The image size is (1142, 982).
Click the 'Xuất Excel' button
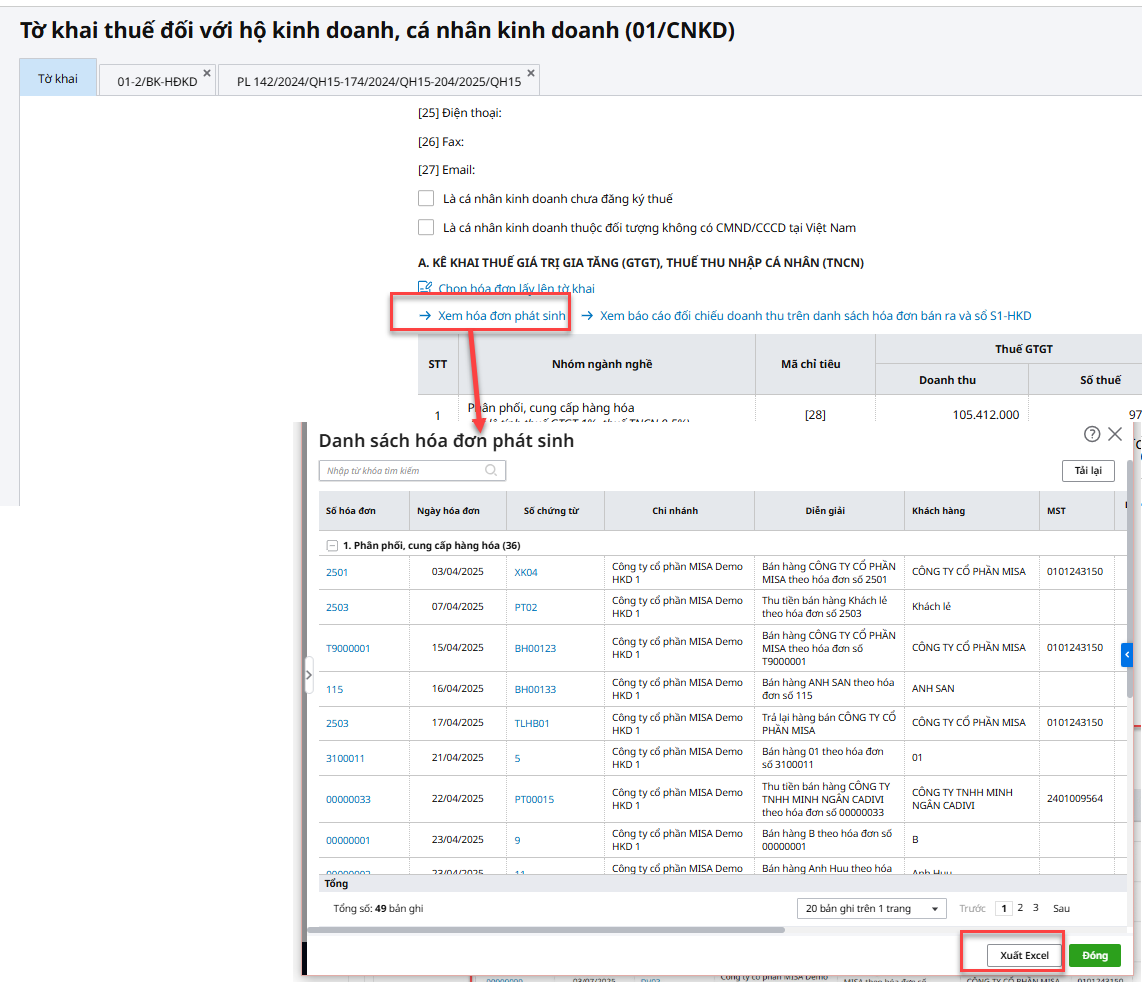(1024, 955)
